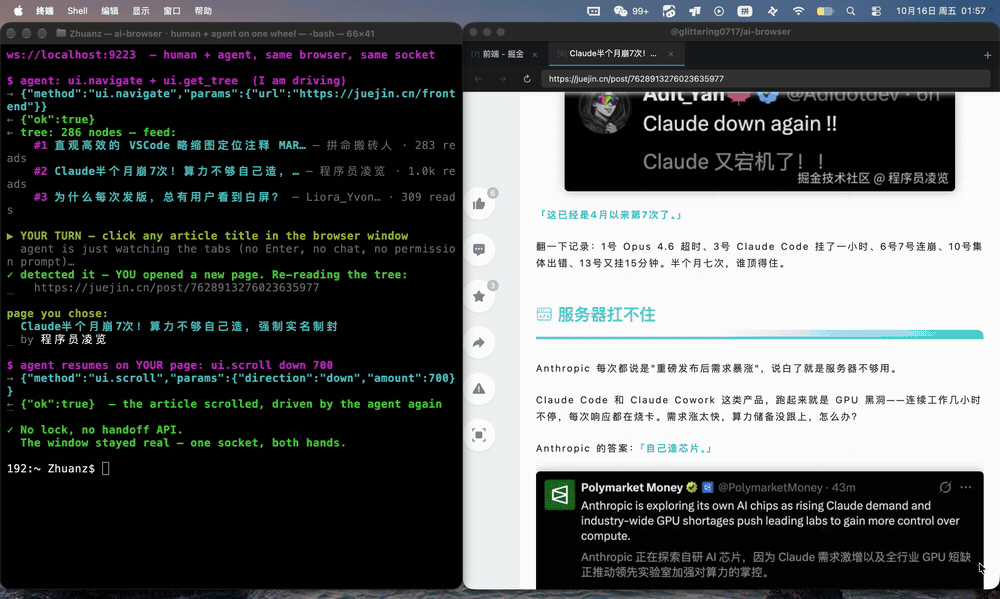The height and width of the screenshot is (599, 1000).
Task: Open @PolymarketMoney handle in tweet
Action: [x=770, y=487]
